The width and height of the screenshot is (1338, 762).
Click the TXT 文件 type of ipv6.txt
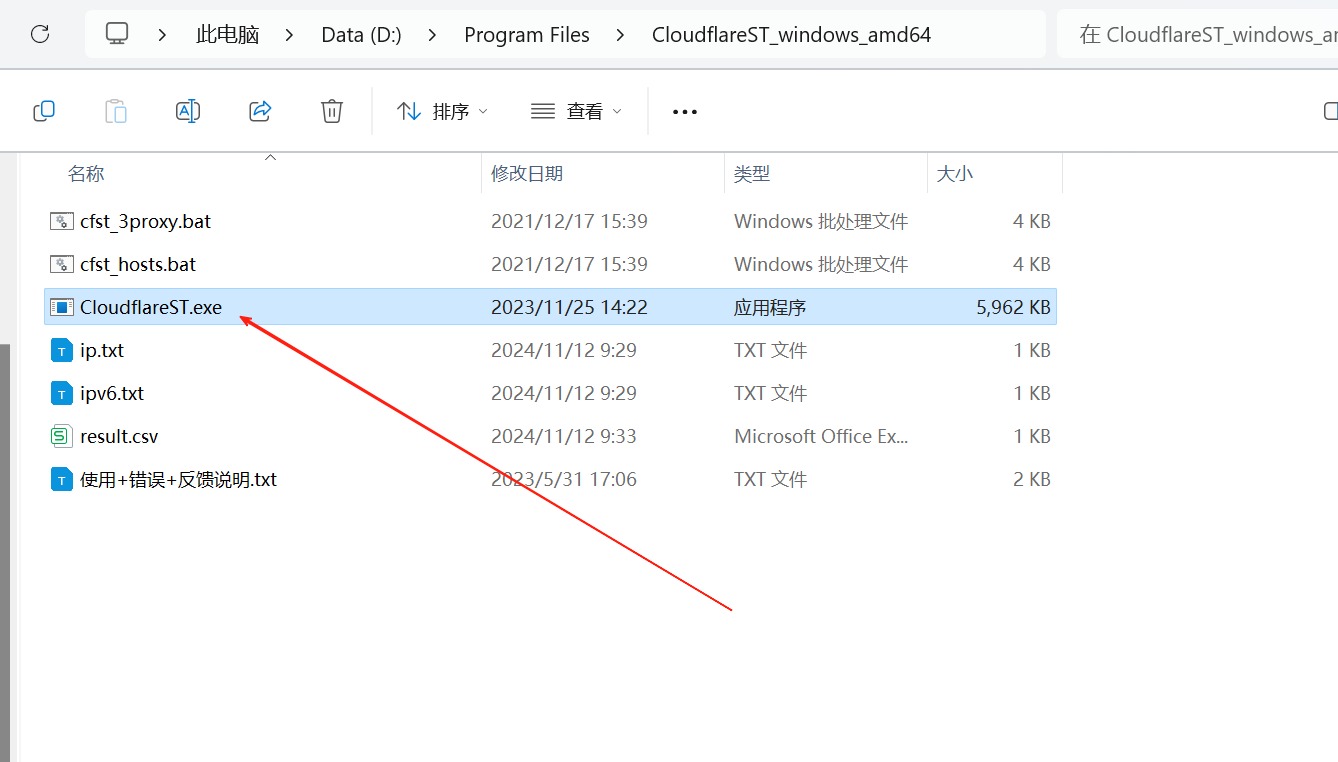coord(770,393)
